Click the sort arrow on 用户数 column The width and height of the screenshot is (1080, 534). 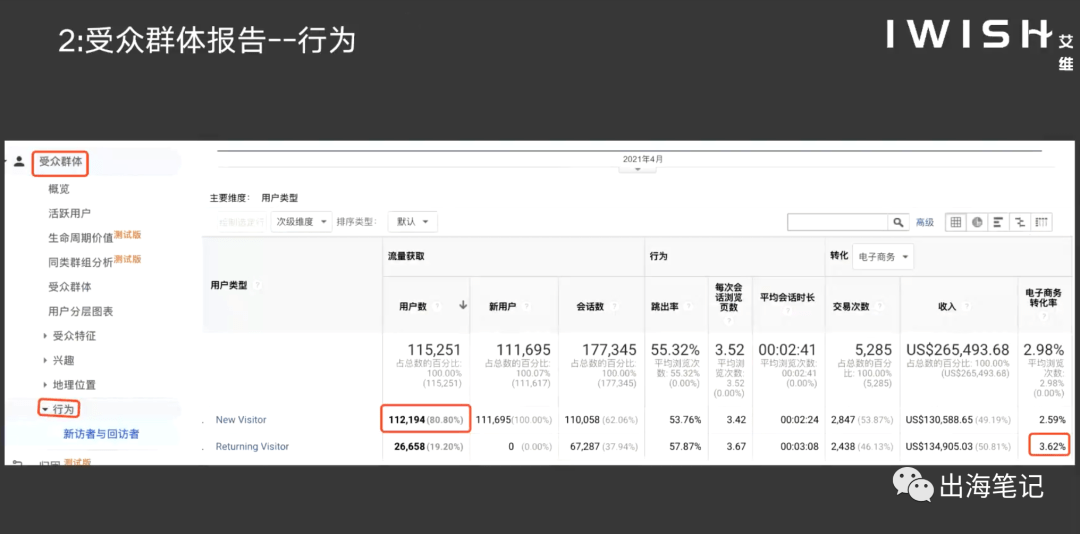coord(463,305)
